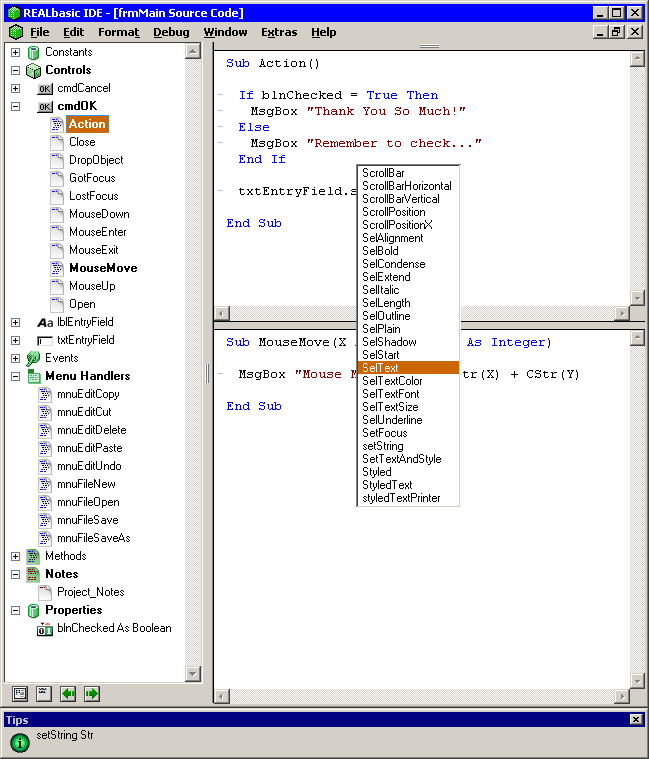The image size is (649, 759).
Task: Open the Extras menu
Action: 279,32
